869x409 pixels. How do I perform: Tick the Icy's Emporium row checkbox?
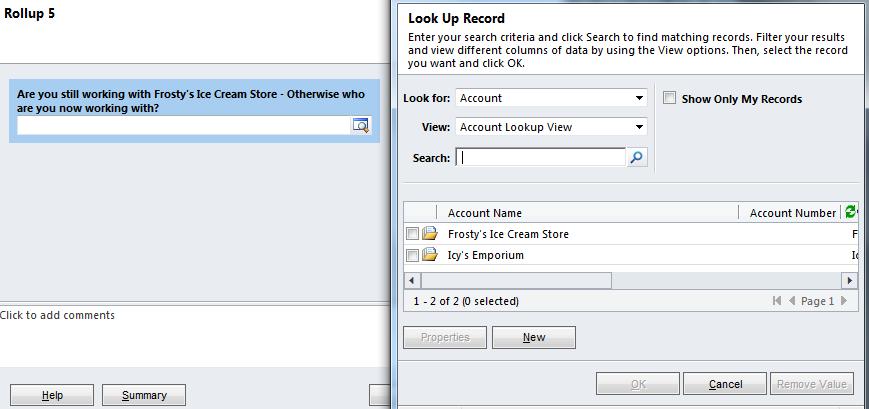412,255
